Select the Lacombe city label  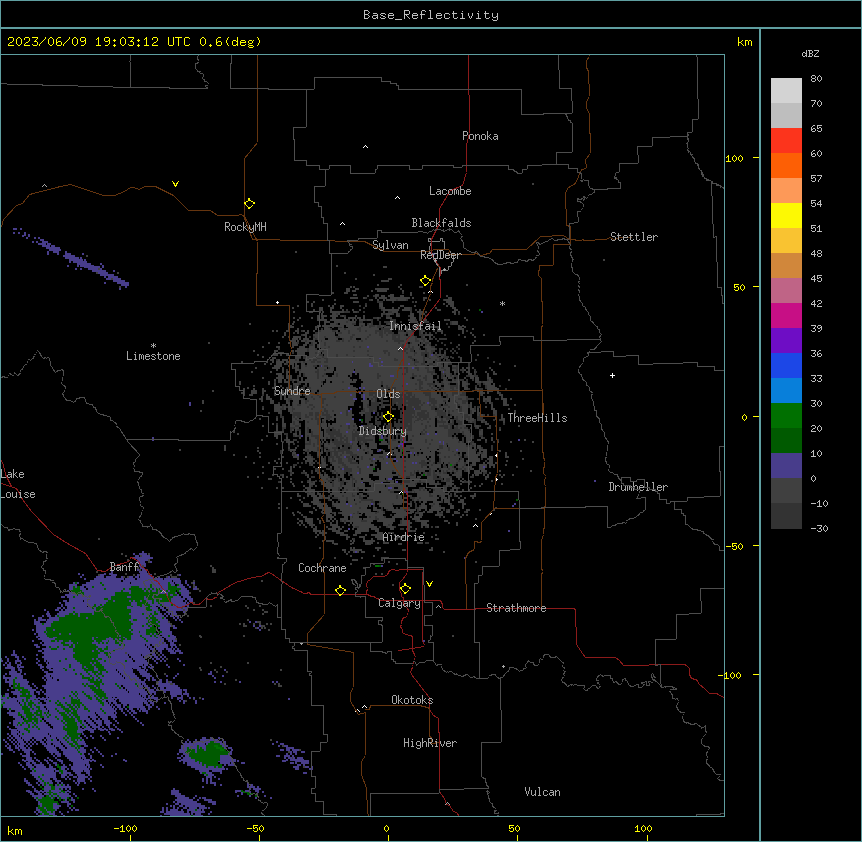point(450,191)
